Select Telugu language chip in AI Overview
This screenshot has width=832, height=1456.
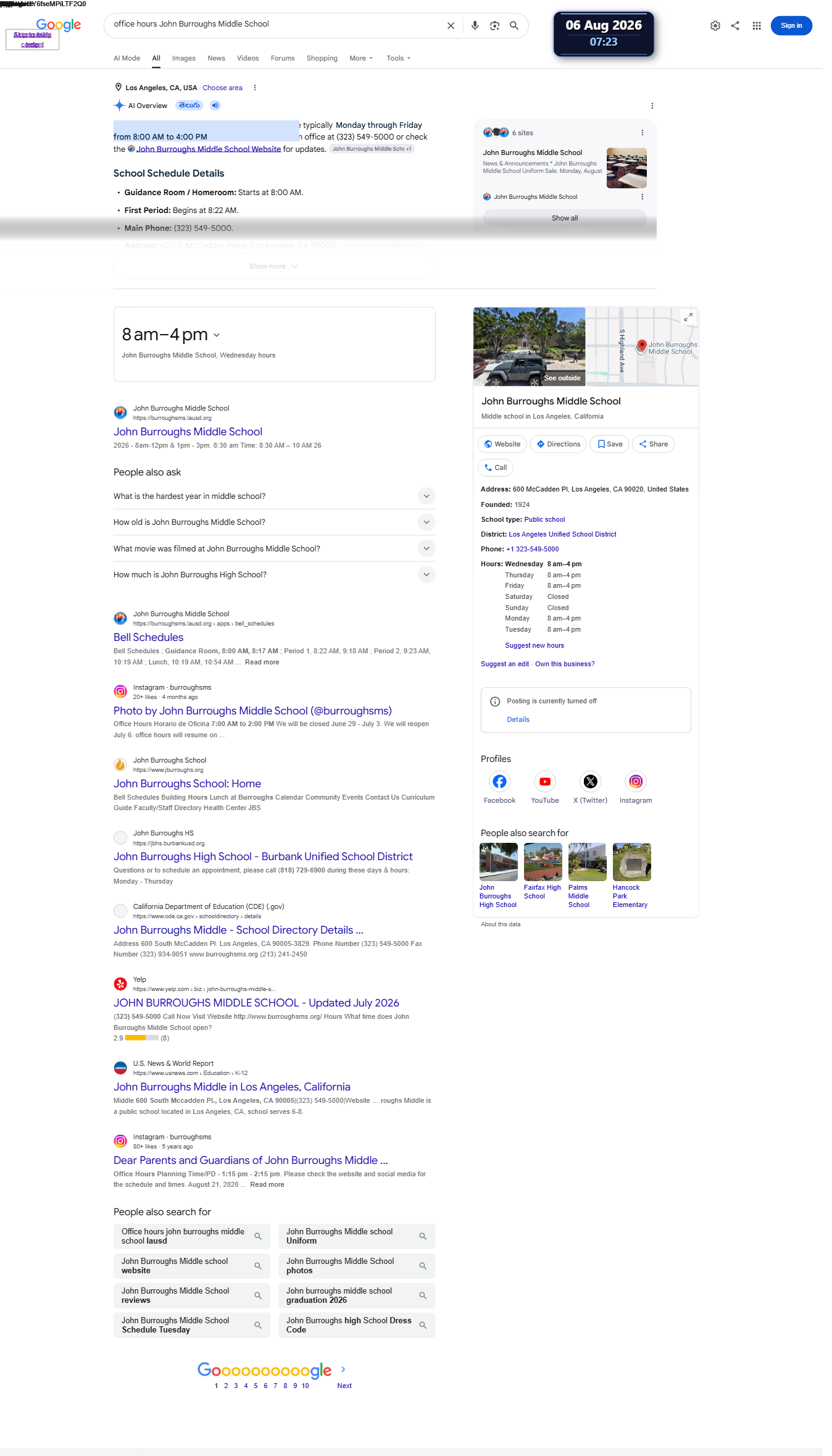coord(189,106)
